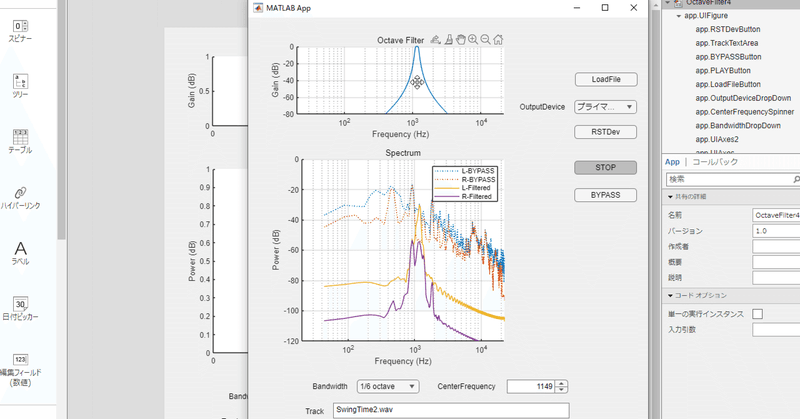The image size is (800, 419).
Task: Select app.UIAxes2 in component browser
Action: (717, 140)
